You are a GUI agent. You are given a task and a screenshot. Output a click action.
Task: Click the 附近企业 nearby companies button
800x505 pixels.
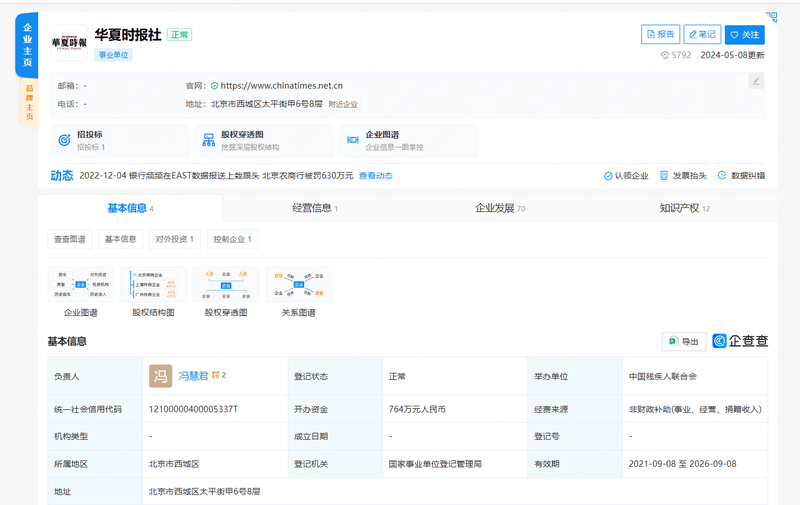[x=343, y=105]
